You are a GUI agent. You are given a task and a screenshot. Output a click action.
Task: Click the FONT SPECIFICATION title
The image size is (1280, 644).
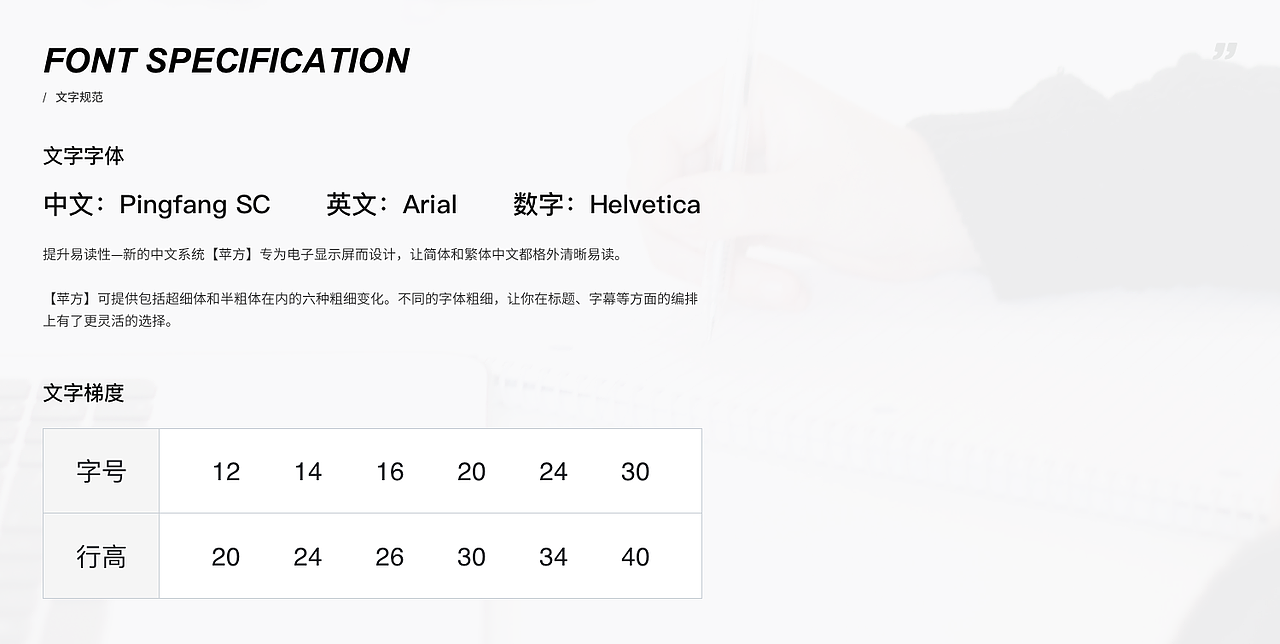click(226, 61)
